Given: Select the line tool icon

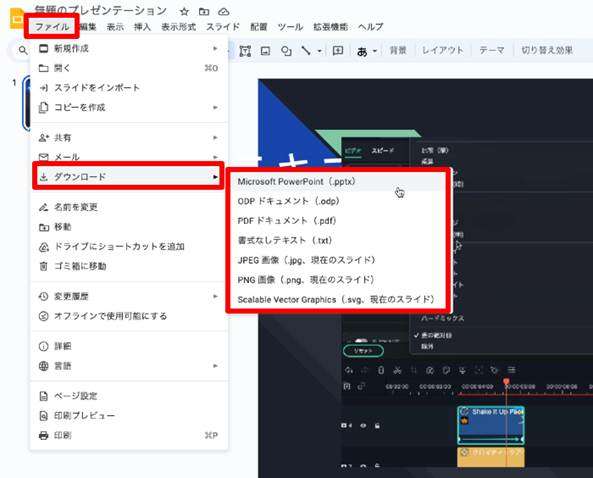Looking at the screenshot, I should click(x=306, y=51).
